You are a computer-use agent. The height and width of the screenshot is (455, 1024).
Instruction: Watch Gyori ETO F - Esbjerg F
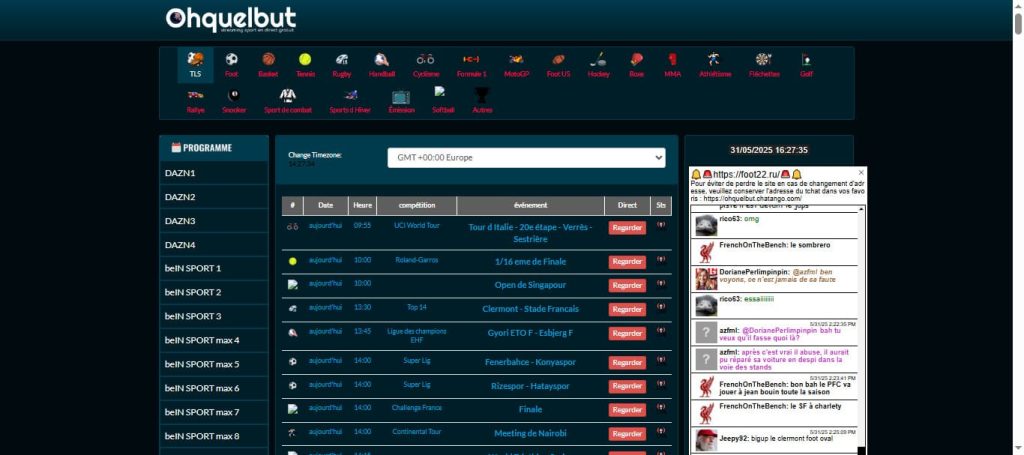point(628,333)
